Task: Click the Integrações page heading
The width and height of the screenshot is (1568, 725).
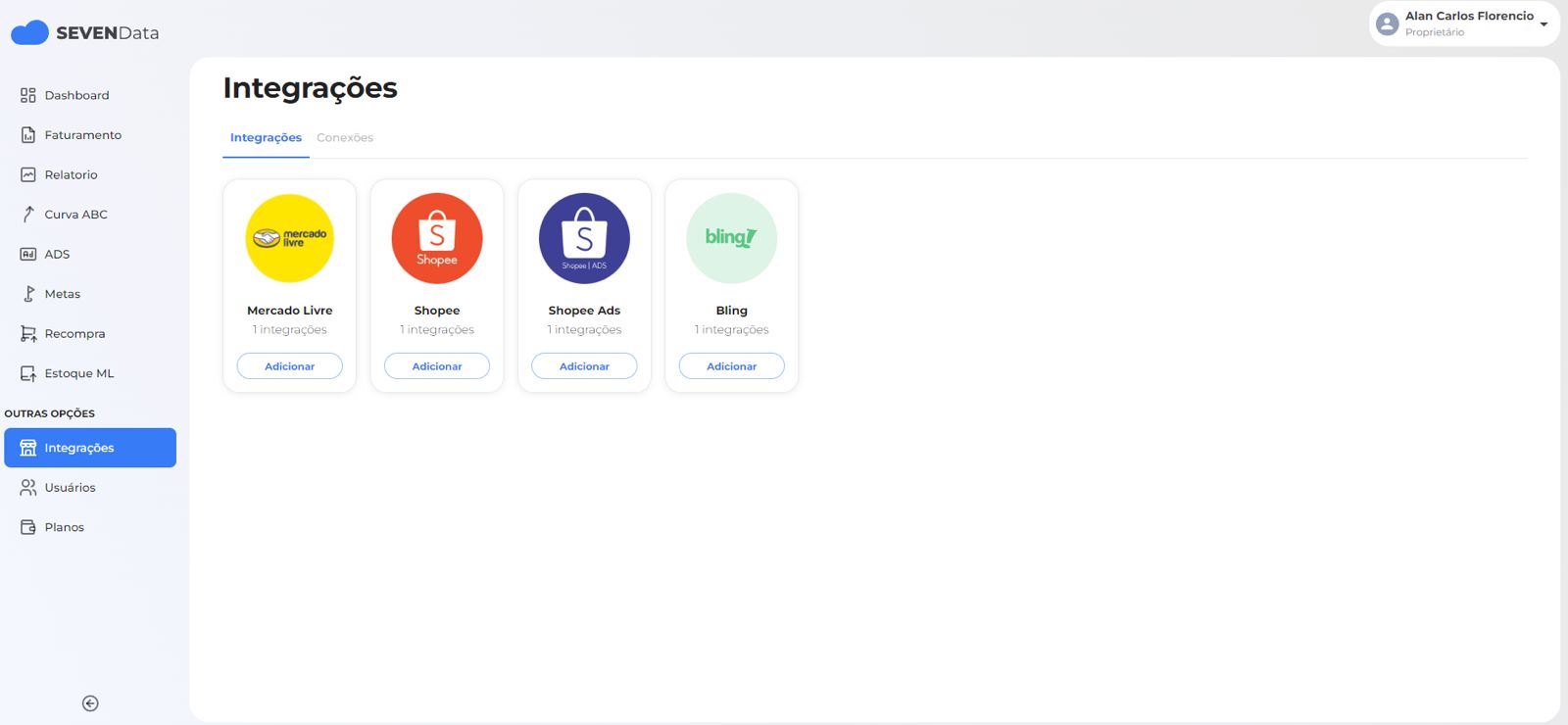Action: coord(310,88)
